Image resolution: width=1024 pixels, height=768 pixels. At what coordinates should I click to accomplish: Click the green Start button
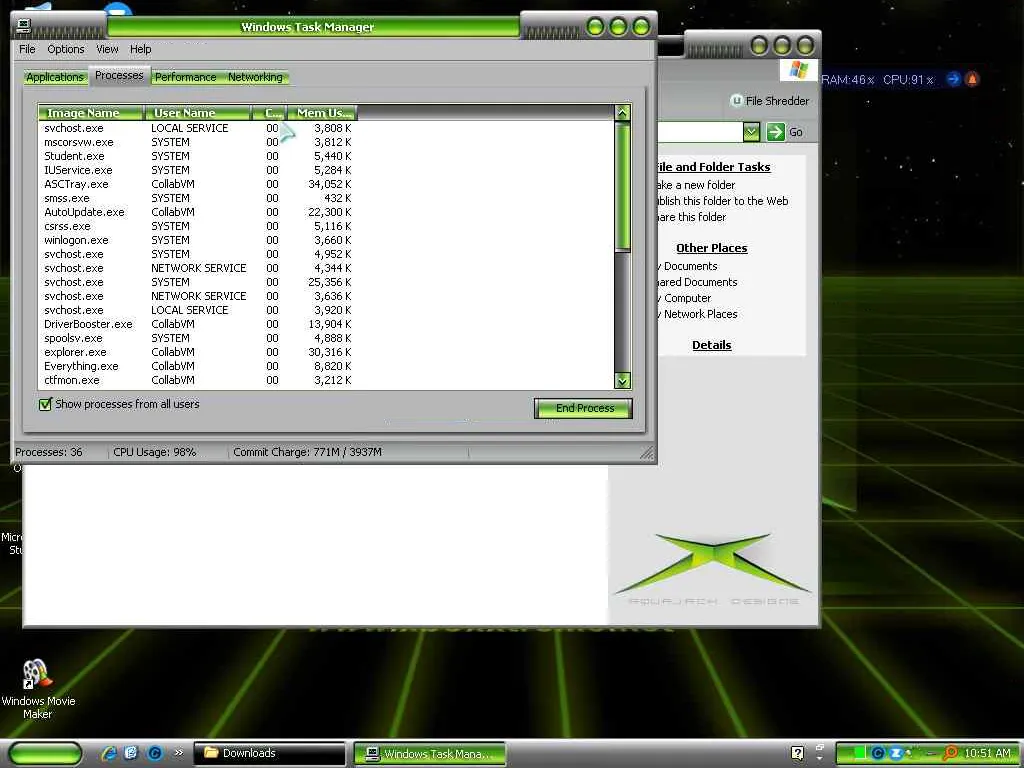coord(45,753)
